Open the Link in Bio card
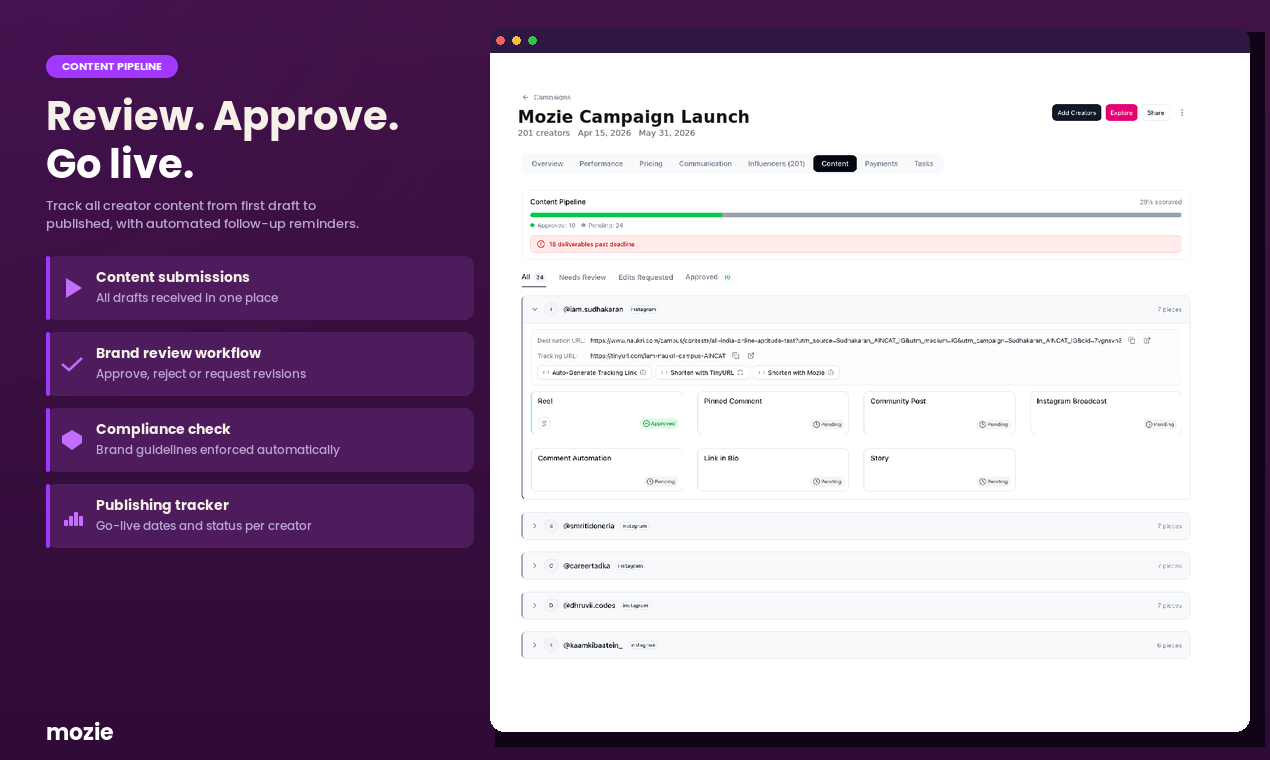 (773, 469)
